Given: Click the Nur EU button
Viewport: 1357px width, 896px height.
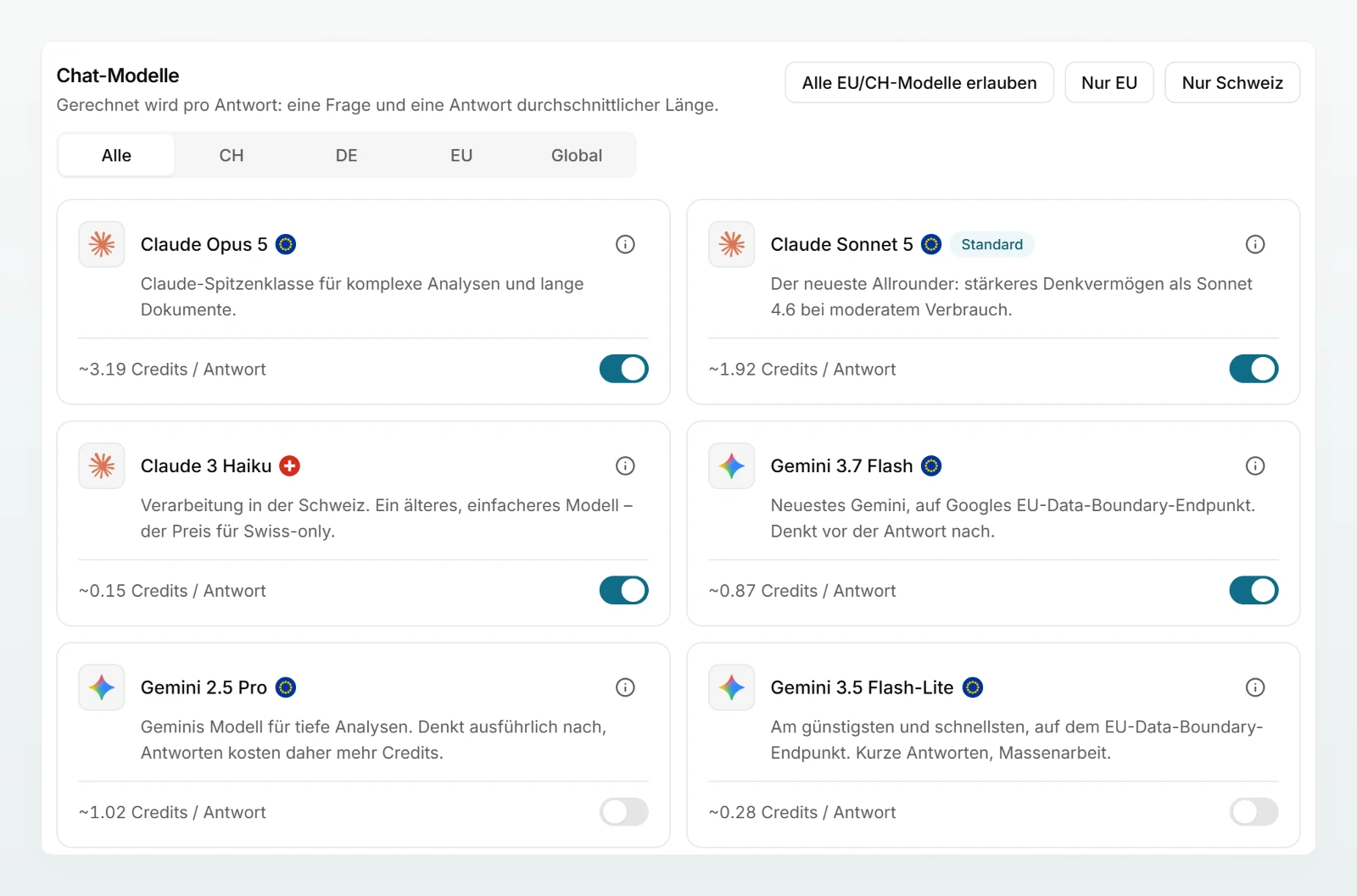Looking at the screenshot, I should [x=1109, y=82].
